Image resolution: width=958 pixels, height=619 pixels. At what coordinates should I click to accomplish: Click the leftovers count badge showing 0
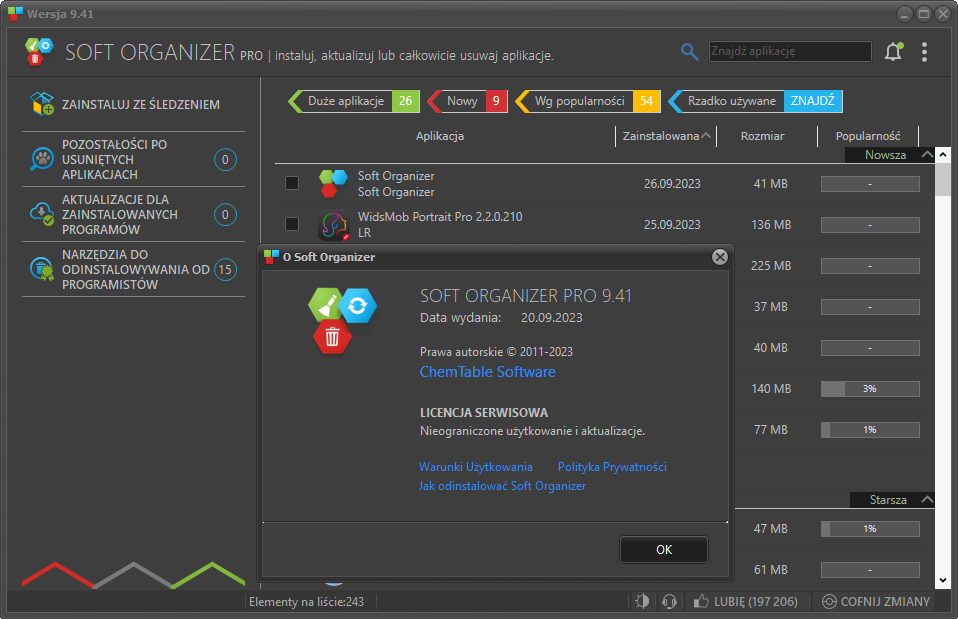click(x=225, y=160)
